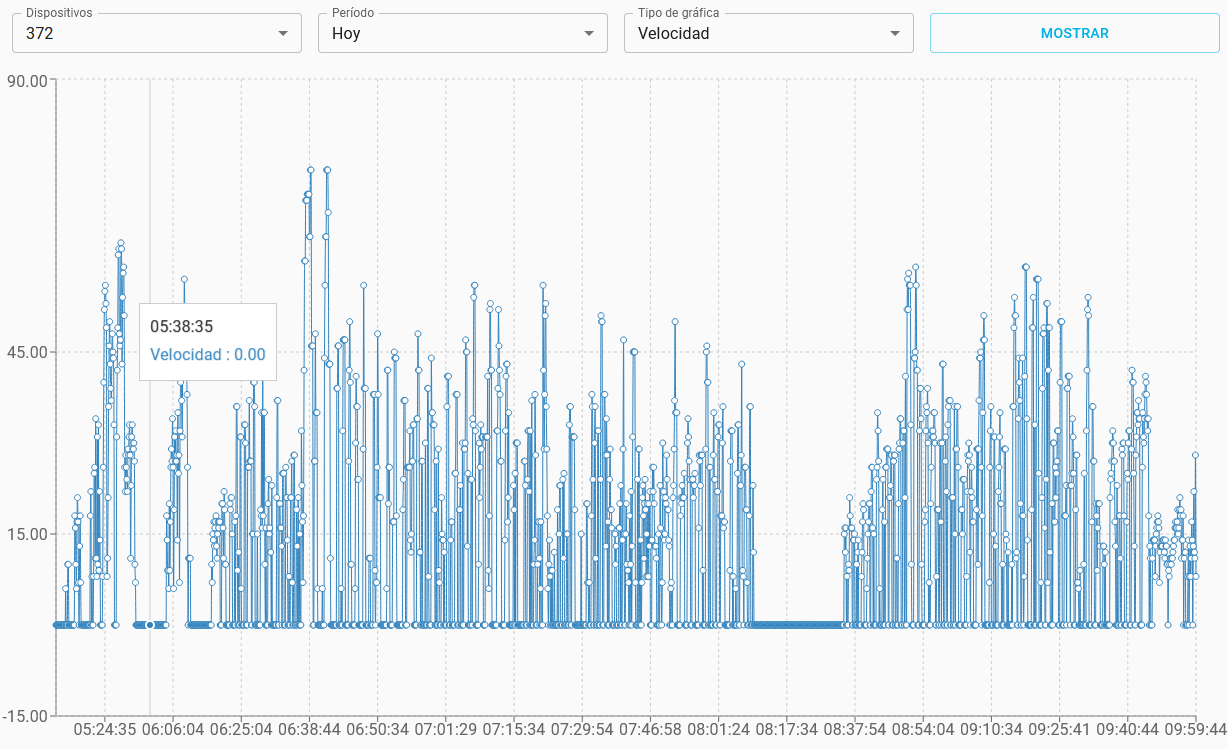Click the 06:06:04 x-axis label
This screenshot has height=749, width=1228.
point(173,730)
